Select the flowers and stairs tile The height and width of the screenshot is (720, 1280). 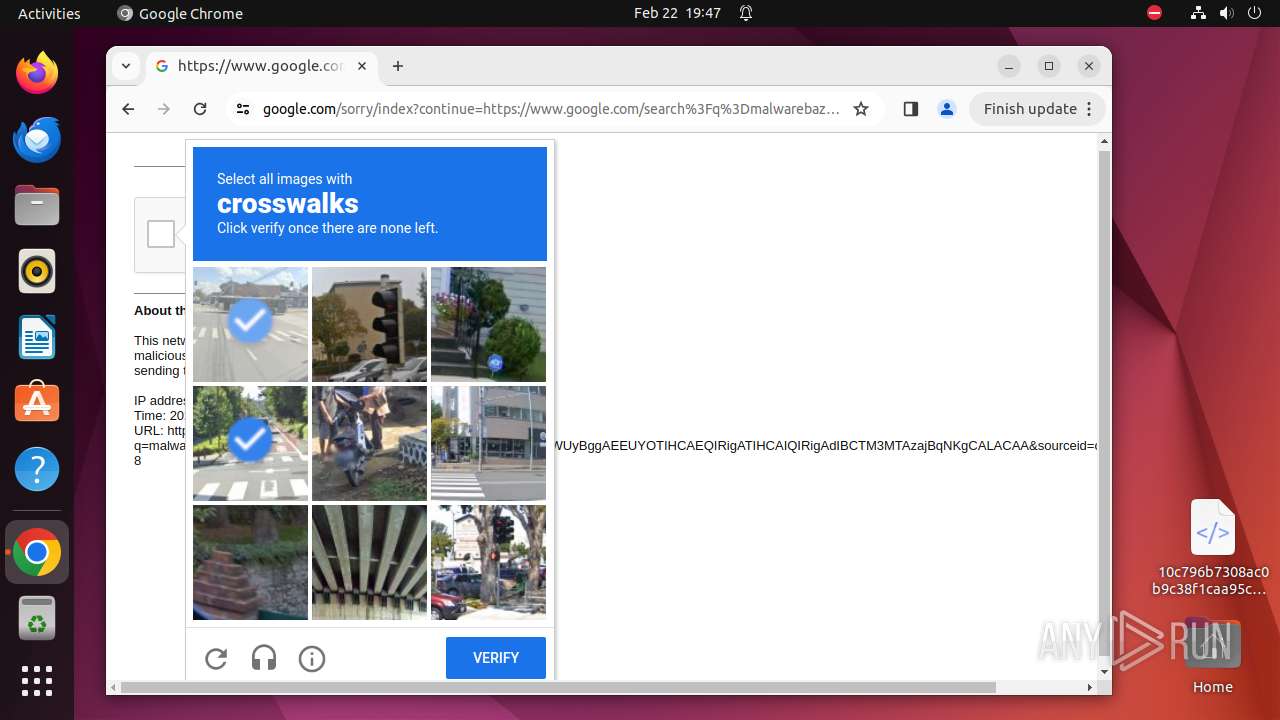coord(488,324)
